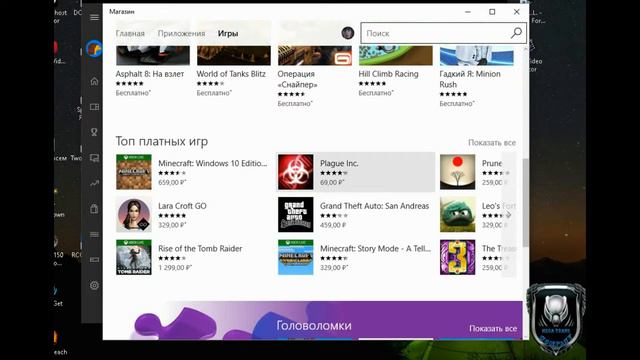Click the Бесплатно label under Hill Climb Racing
This screenshot has height=360, width=640.
[376, 93]
